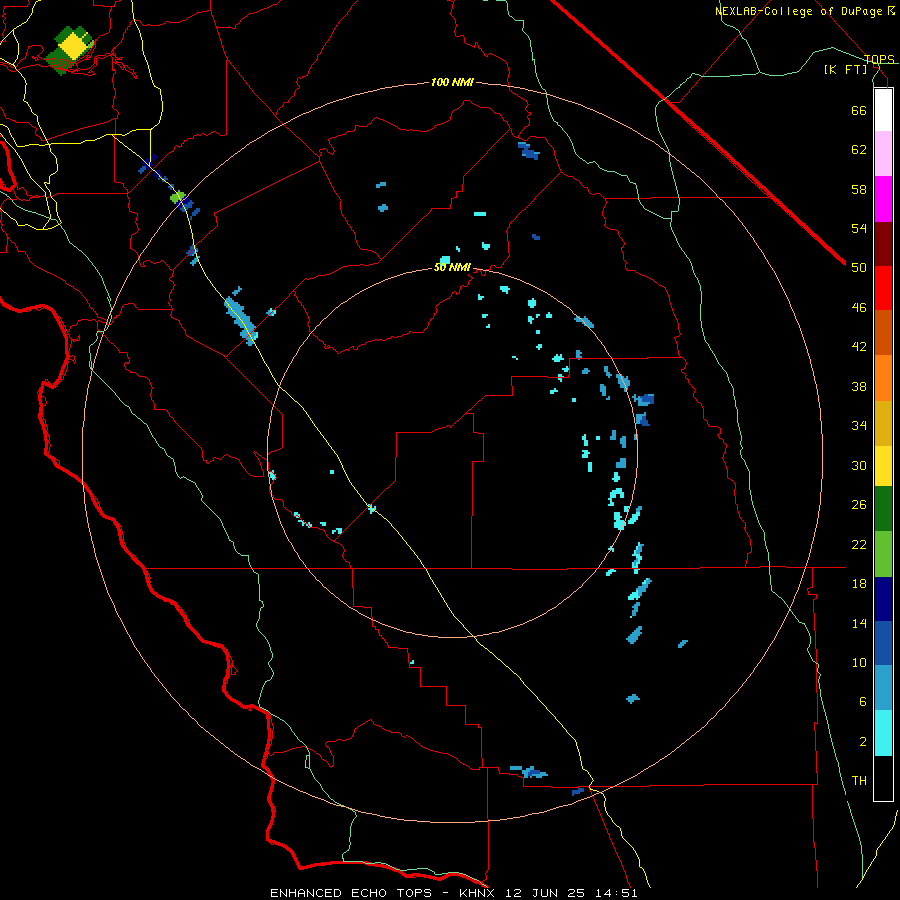Click the TOPS legend heading
The height and width of the screenshot is (900, 900).
coord(879,59)
